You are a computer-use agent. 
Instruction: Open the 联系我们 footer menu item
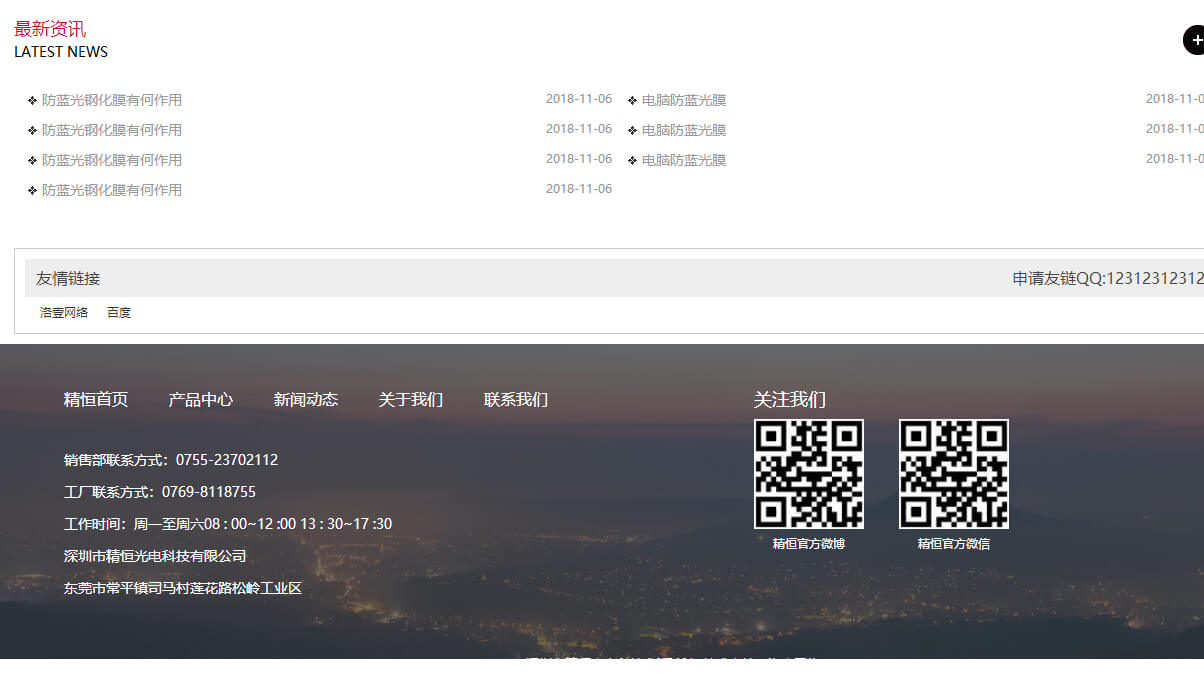tap(516, 399)
